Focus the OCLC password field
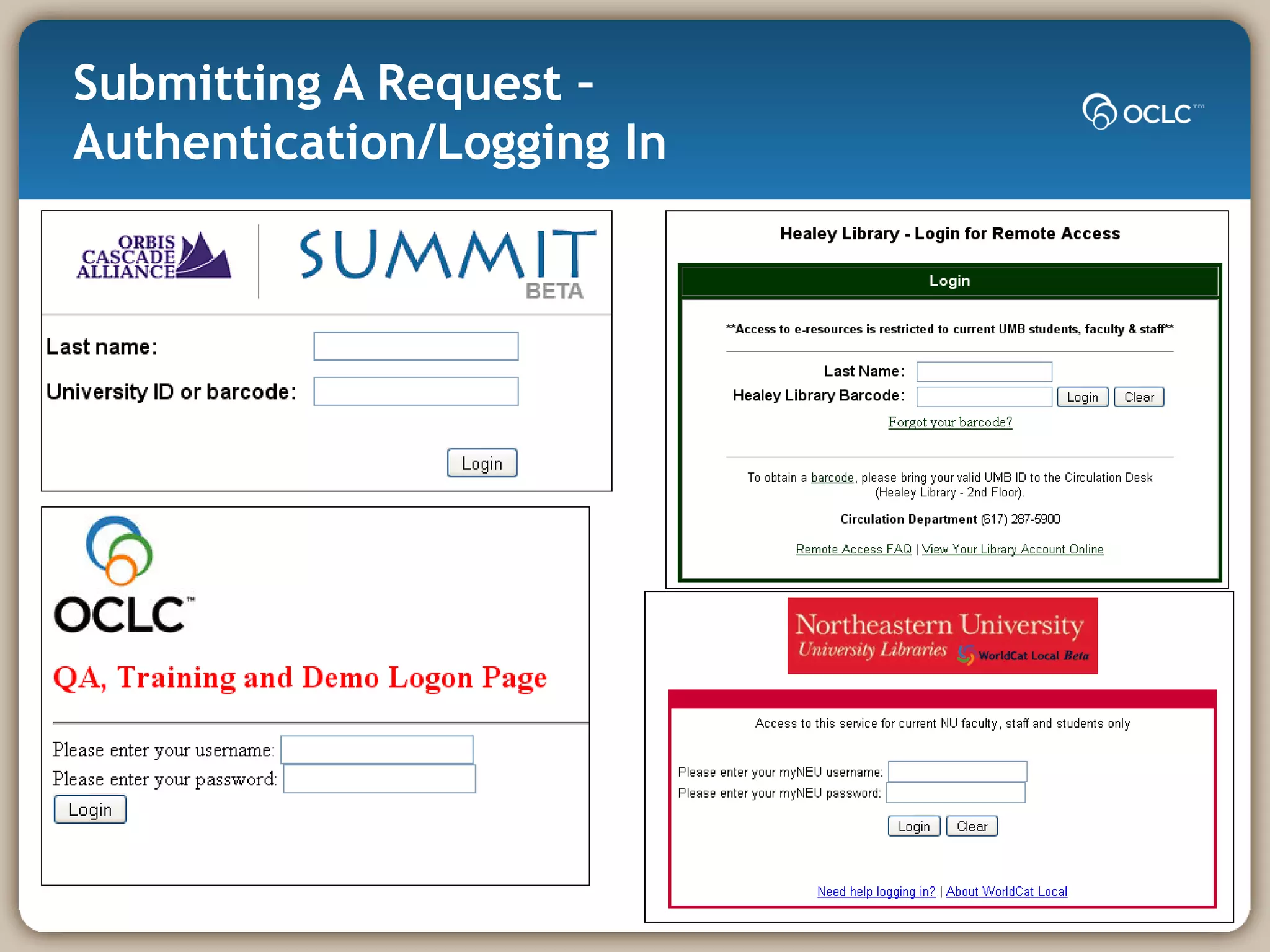 380,779
